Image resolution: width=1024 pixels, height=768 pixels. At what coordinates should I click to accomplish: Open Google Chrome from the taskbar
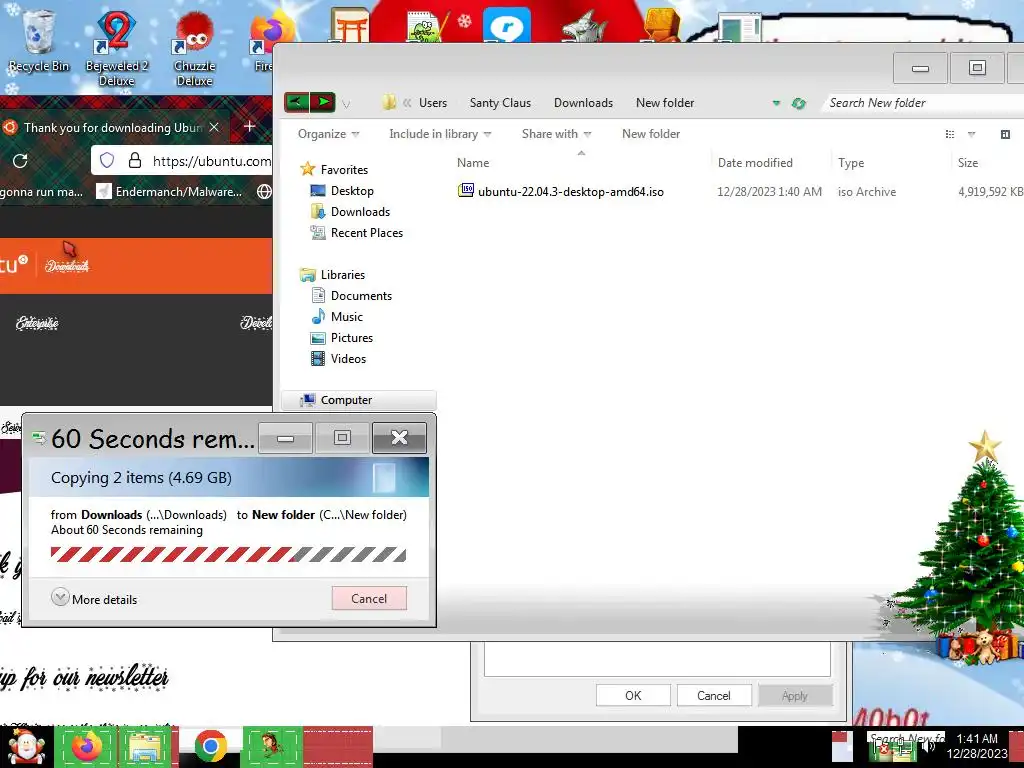(210, 747)
